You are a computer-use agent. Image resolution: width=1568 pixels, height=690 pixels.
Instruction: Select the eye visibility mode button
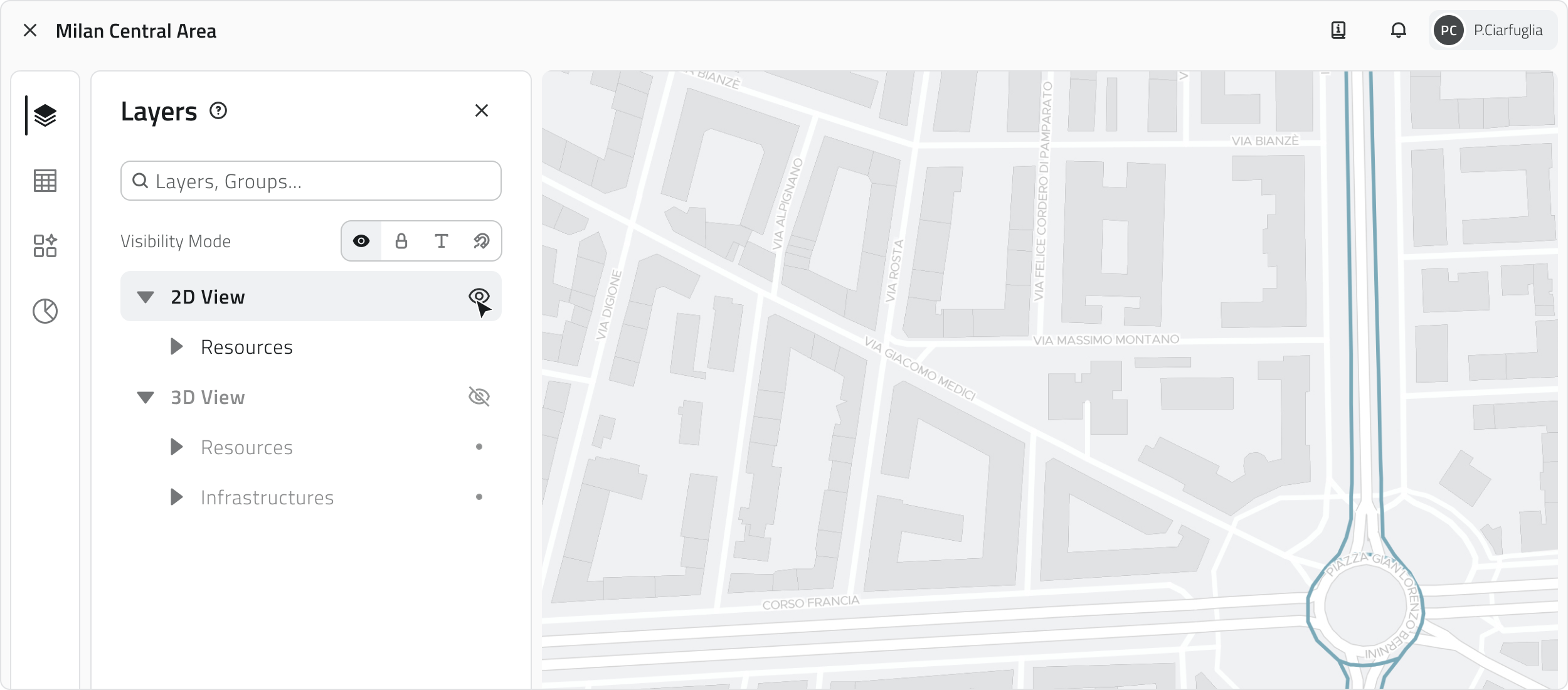(x=361, y=241)
